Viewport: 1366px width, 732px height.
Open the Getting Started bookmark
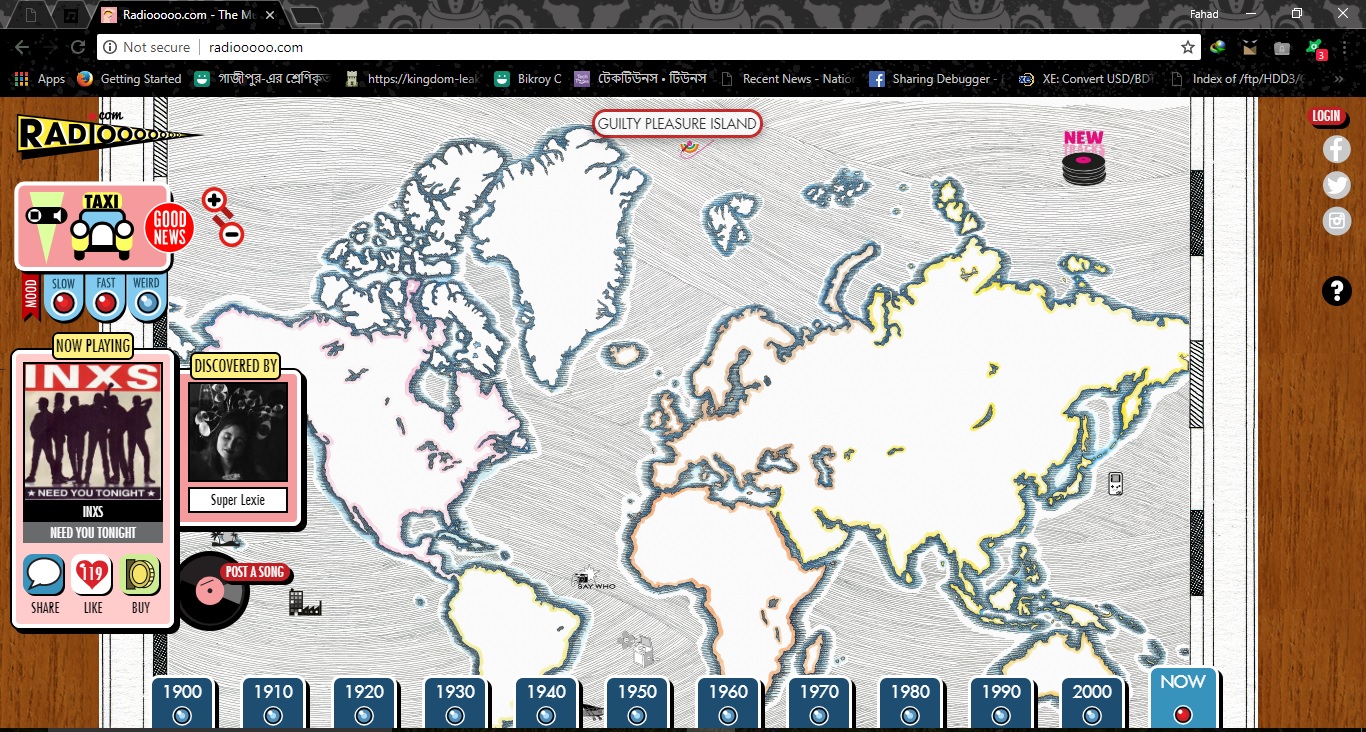(130, 79)
